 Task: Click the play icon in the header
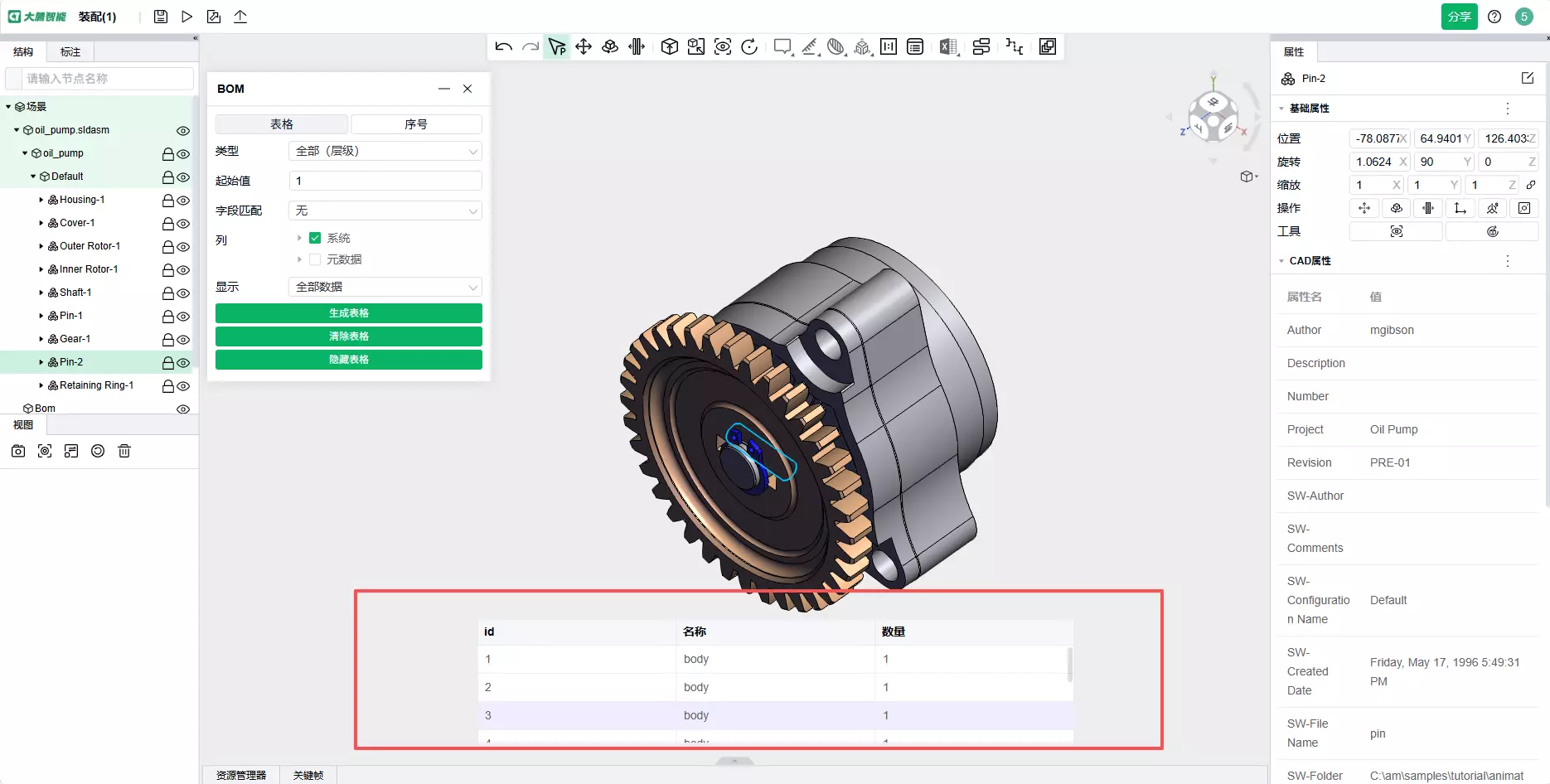[x=187, y=17]
